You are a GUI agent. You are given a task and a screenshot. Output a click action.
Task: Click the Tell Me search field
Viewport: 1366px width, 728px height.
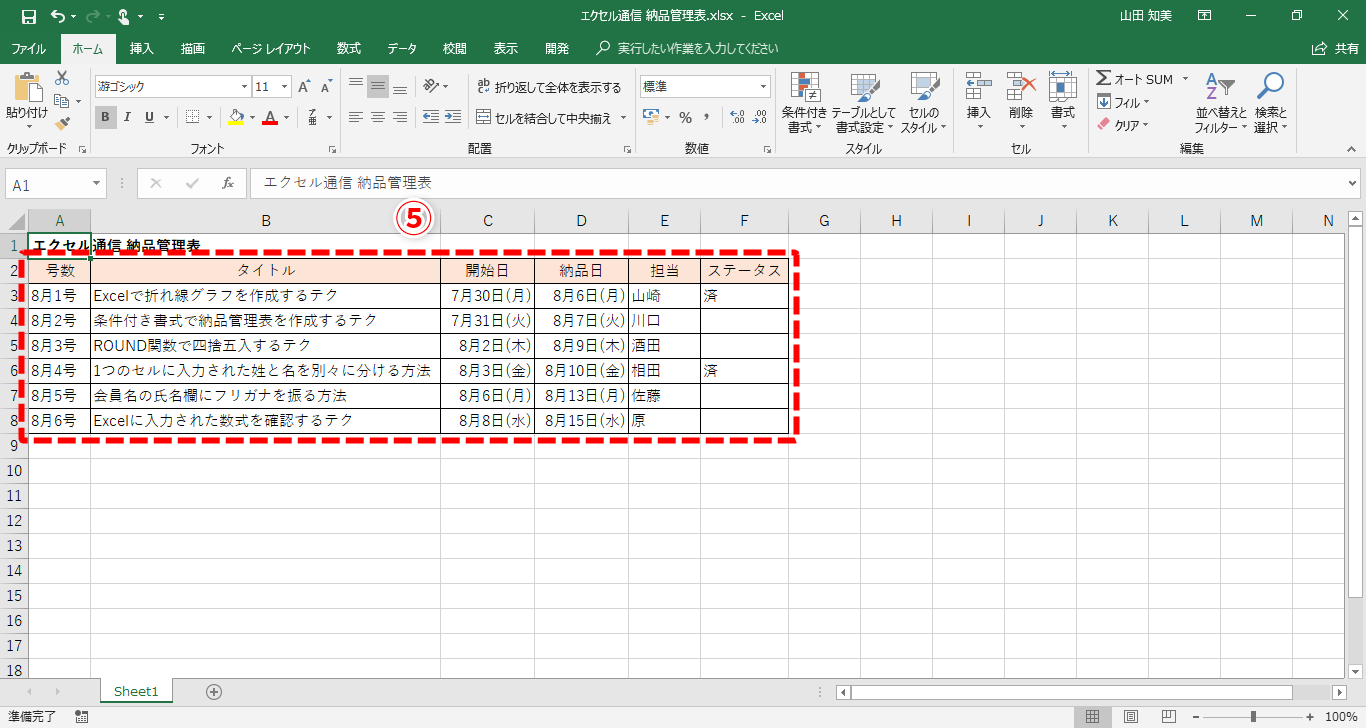[x=687, y=48]
